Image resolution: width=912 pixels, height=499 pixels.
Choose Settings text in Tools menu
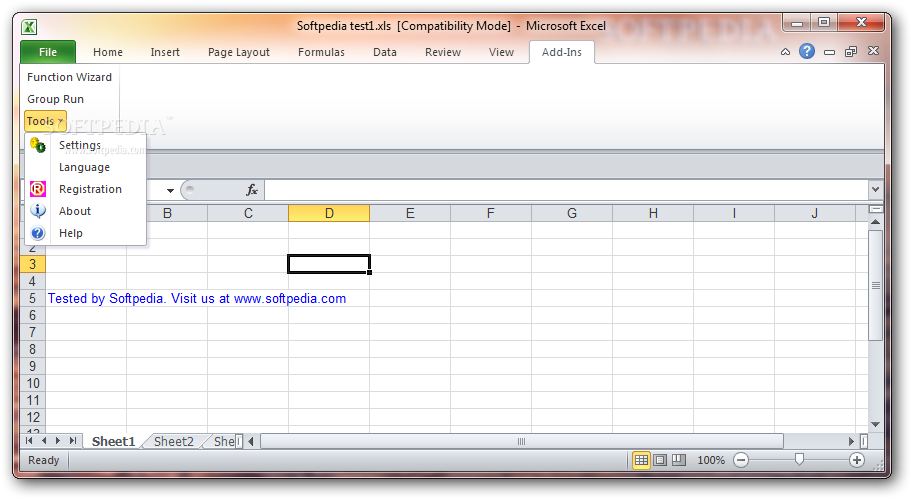[x=80, y=145]
